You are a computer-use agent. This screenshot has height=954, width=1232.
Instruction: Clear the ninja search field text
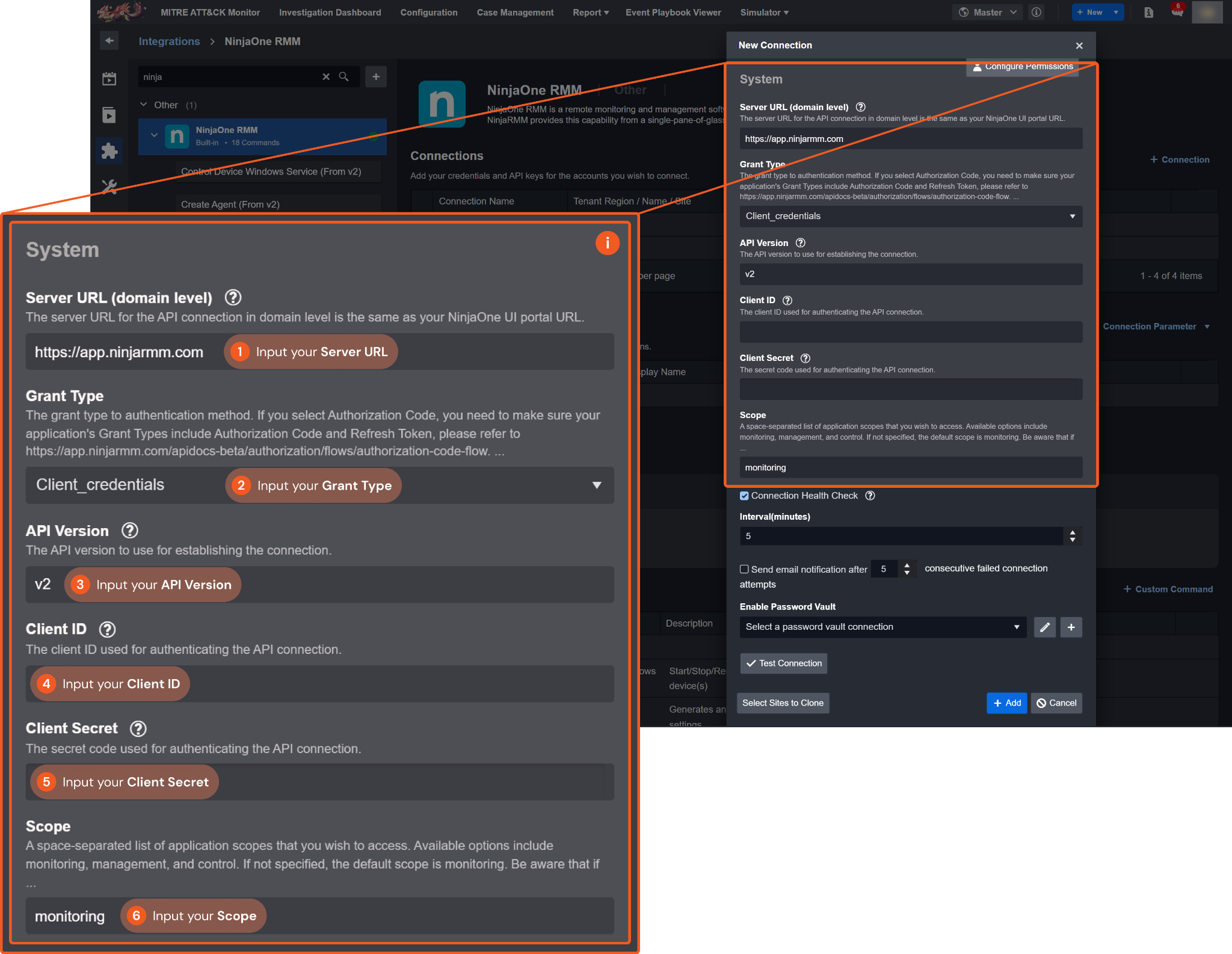tap(326, 77)
